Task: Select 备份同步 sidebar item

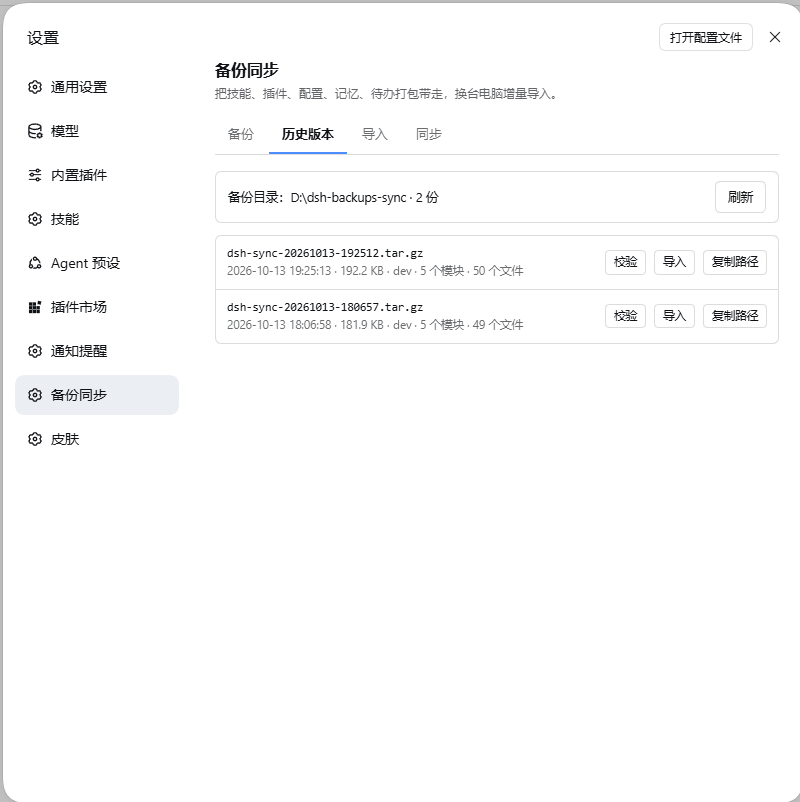Action: tap(97, 395)
